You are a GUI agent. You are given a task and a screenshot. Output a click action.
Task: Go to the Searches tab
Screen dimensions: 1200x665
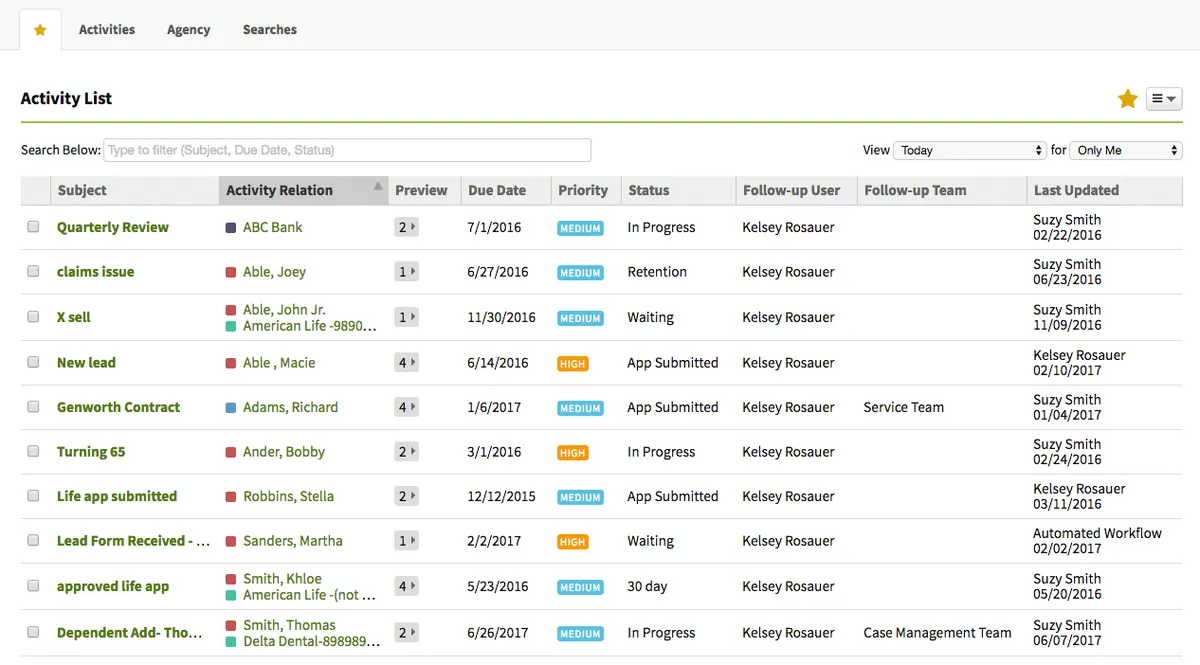pos(269,30)
